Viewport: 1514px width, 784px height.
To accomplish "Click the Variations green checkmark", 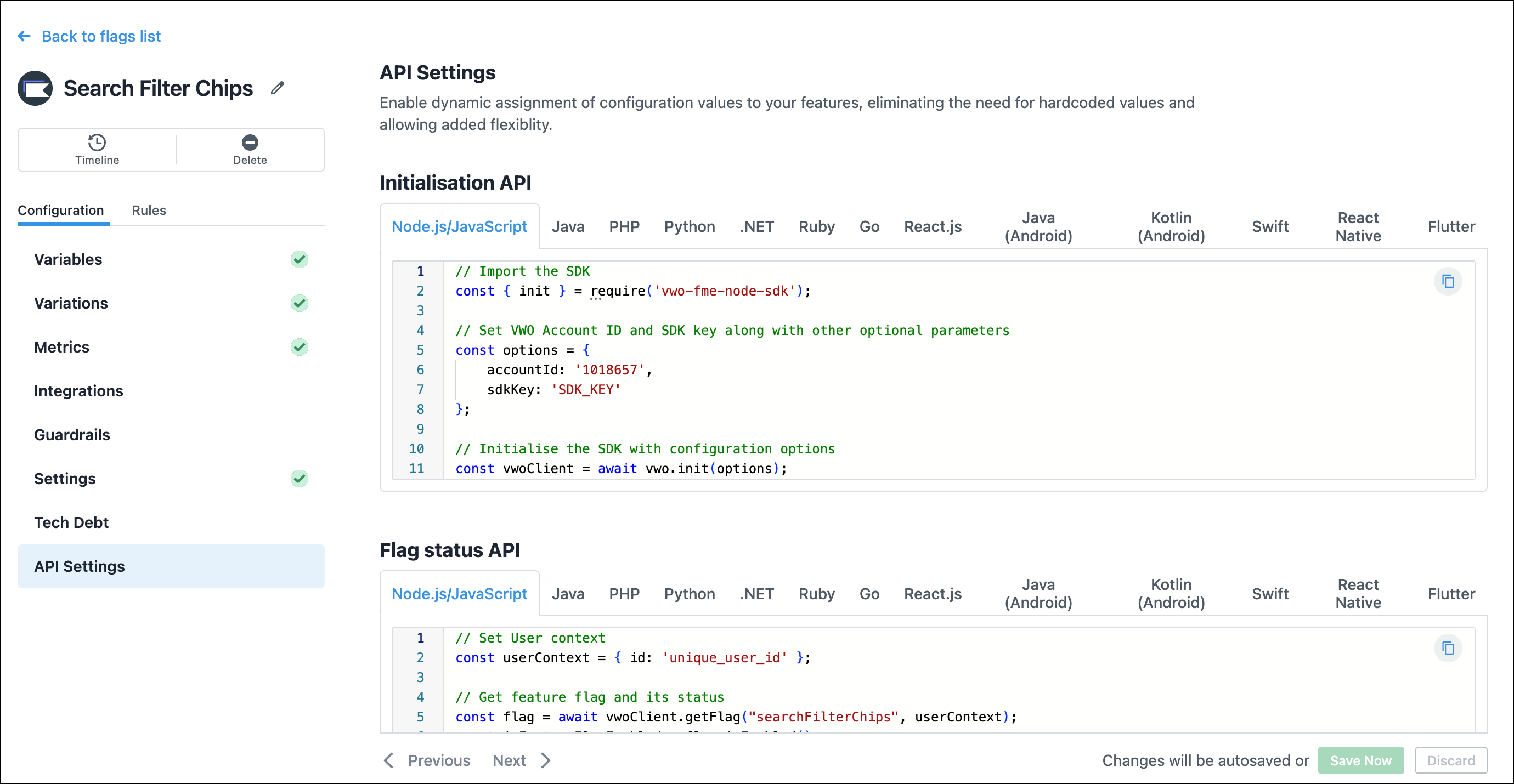I will point(299,303).
